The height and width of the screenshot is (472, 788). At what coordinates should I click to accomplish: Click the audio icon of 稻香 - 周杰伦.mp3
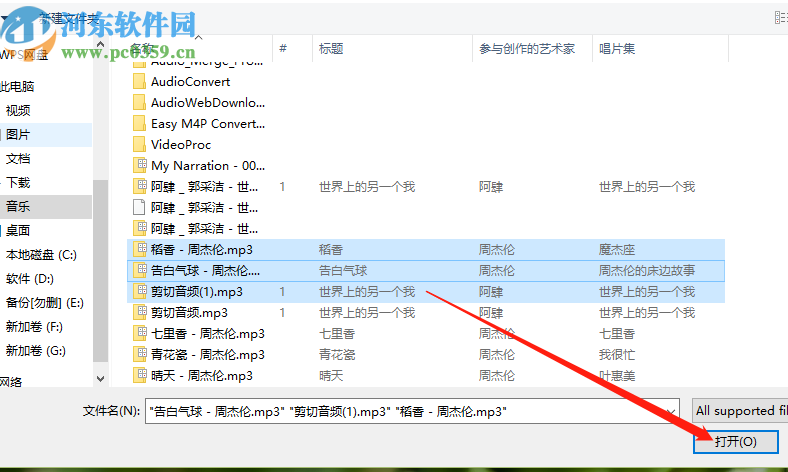(139, 249)
